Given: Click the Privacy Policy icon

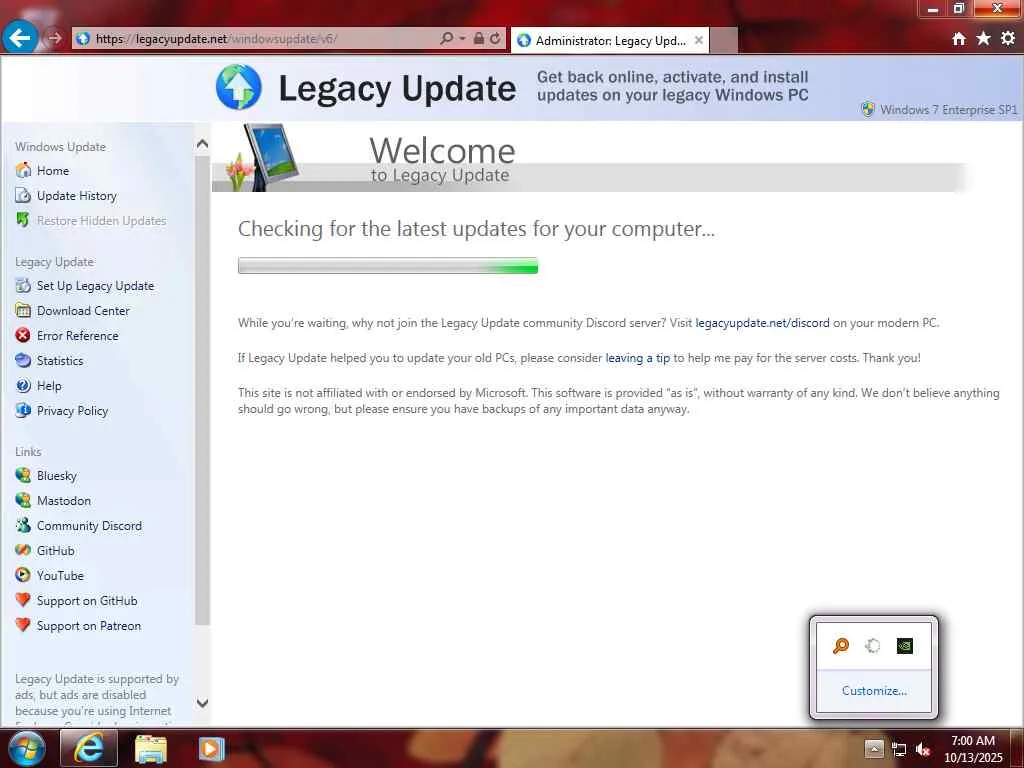Looking at the screenshot, I should [23, 410].
